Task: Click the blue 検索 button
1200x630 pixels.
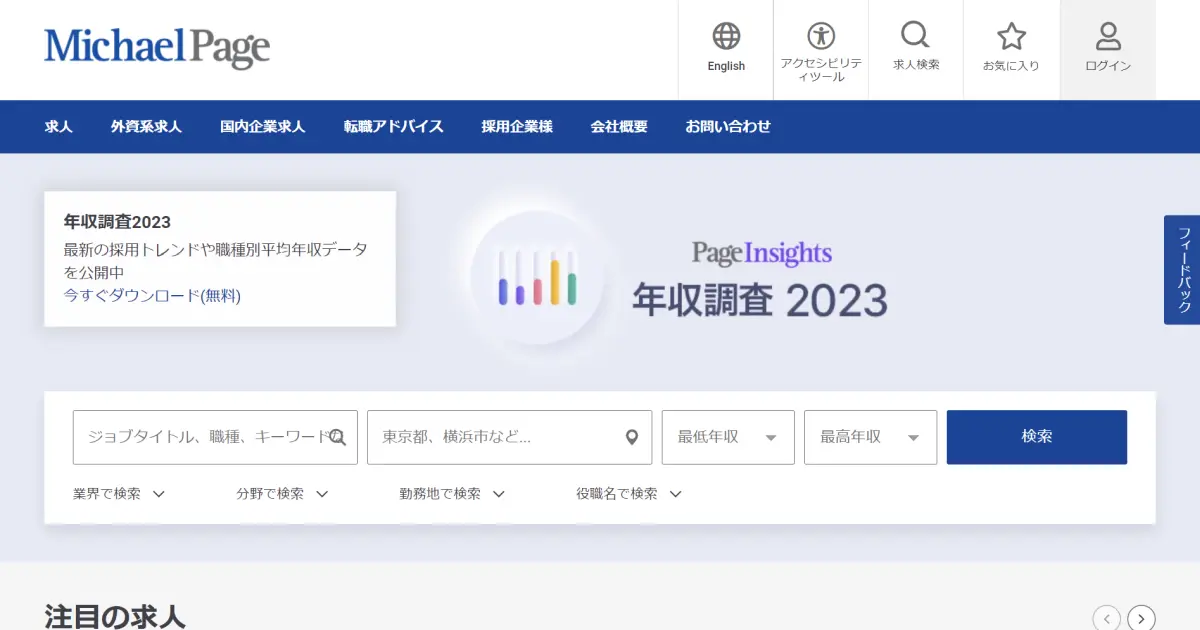Action: point(1037,437)
